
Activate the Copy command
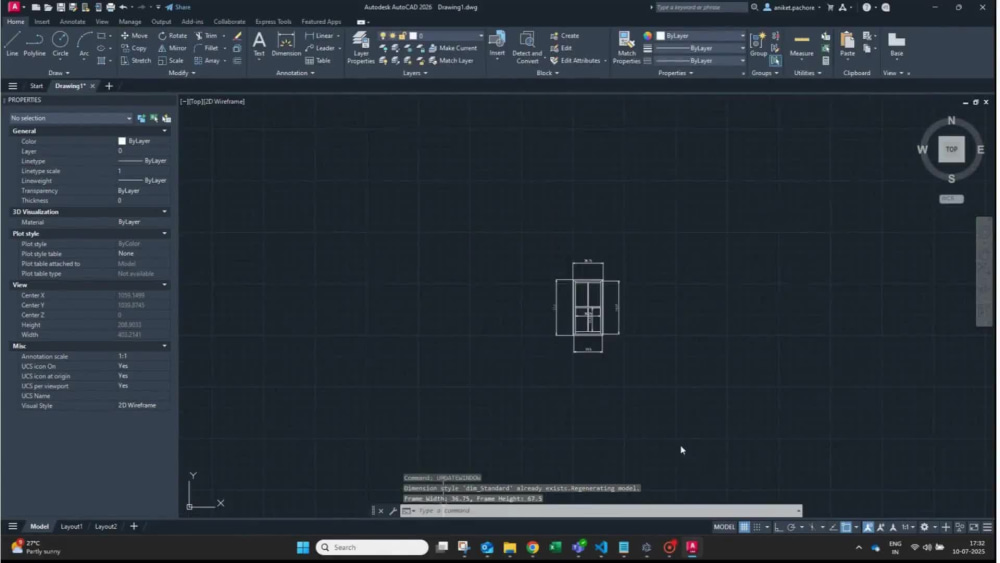pyautogui.click(x=134, y=48)
